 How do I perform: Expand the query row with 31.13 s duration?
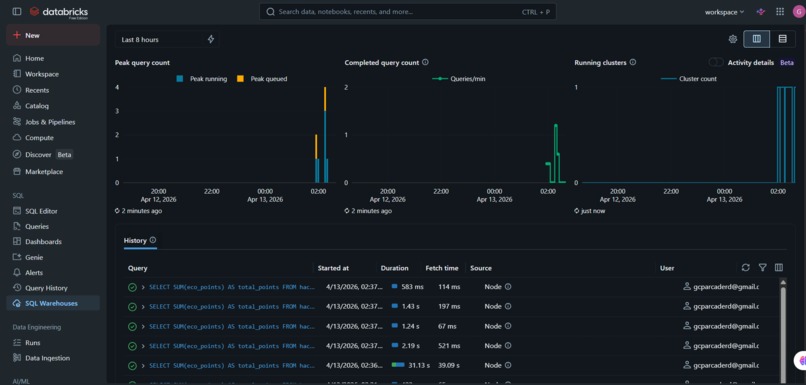pyautogui.click(x=143, y=365)
